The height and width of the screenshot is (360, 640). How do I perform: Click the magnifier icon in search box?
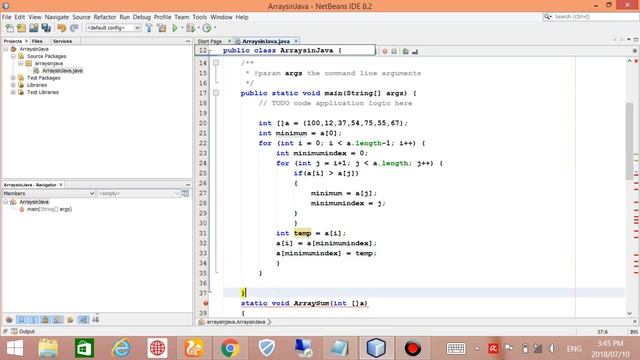(547, 16)
